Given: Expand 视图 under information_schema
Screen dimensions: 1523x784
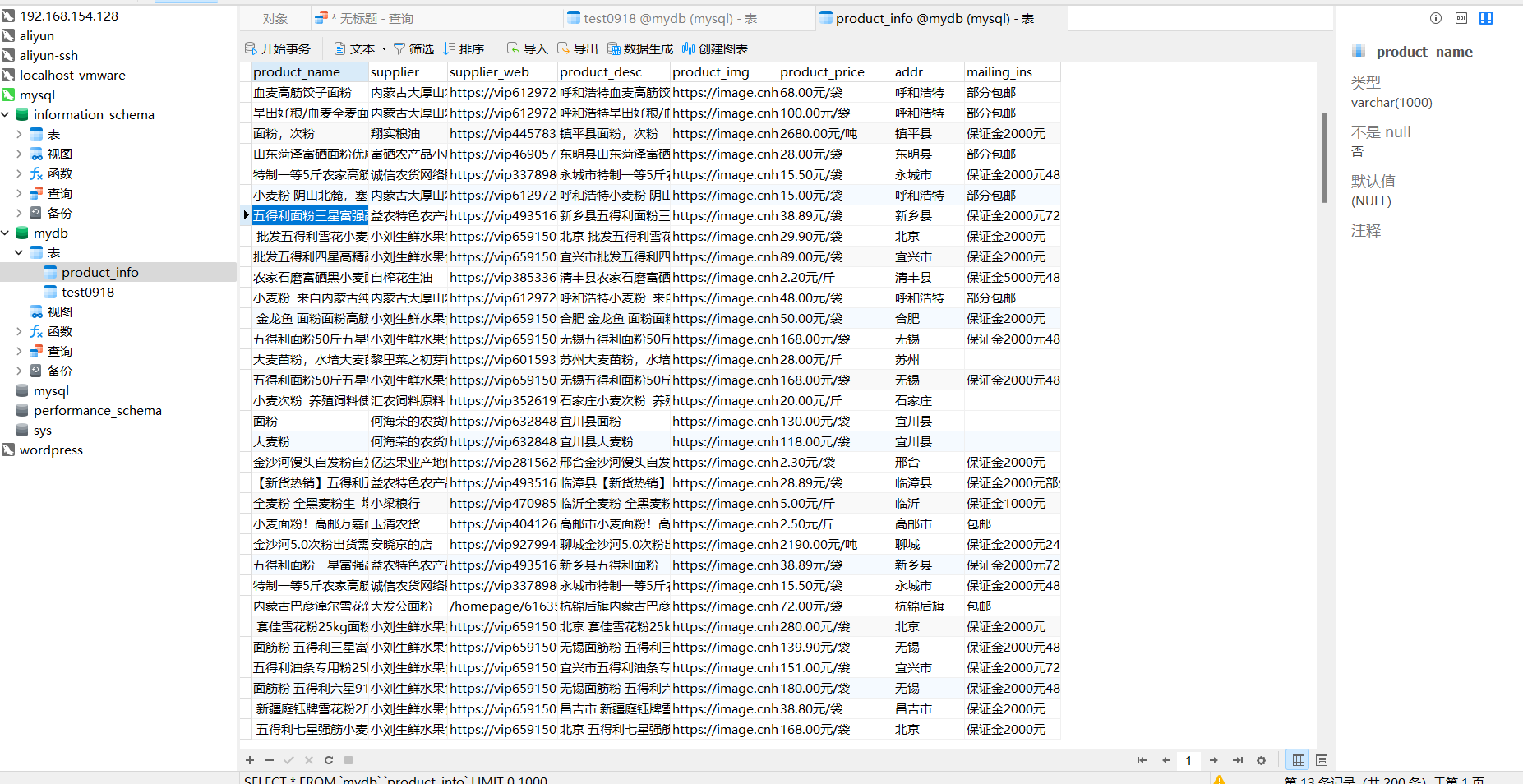Looking at the screenshot, I should click(x=20, y=154).
